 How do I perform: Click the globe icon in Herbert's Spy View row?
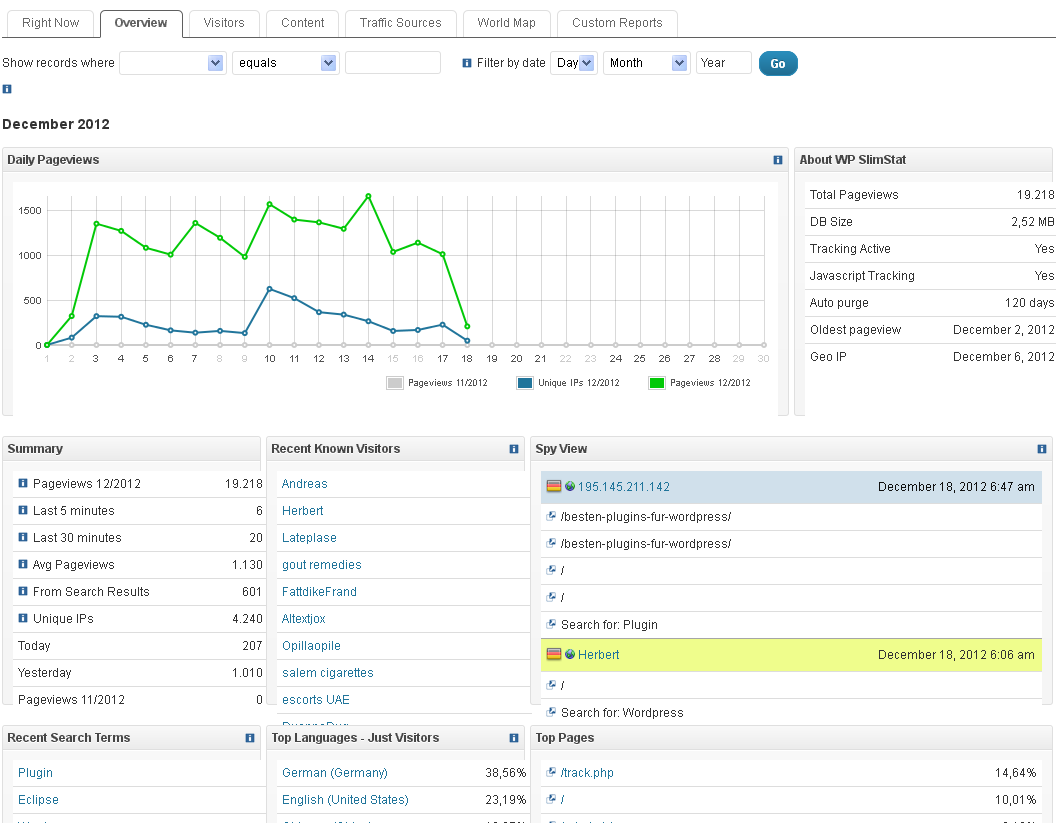pyautogui.click(x=570, y=654)
